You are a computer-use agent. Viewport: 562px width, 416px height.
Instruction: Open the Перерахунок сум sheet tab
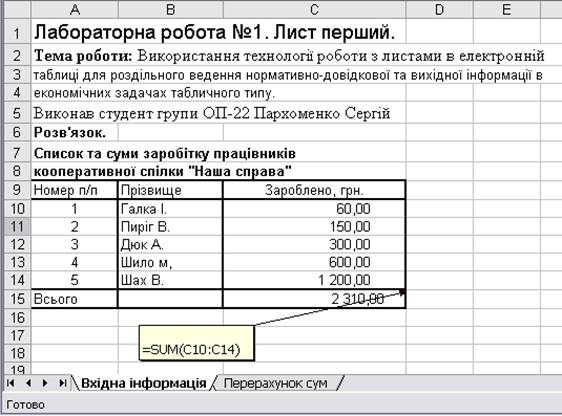[x=275, y=383]
